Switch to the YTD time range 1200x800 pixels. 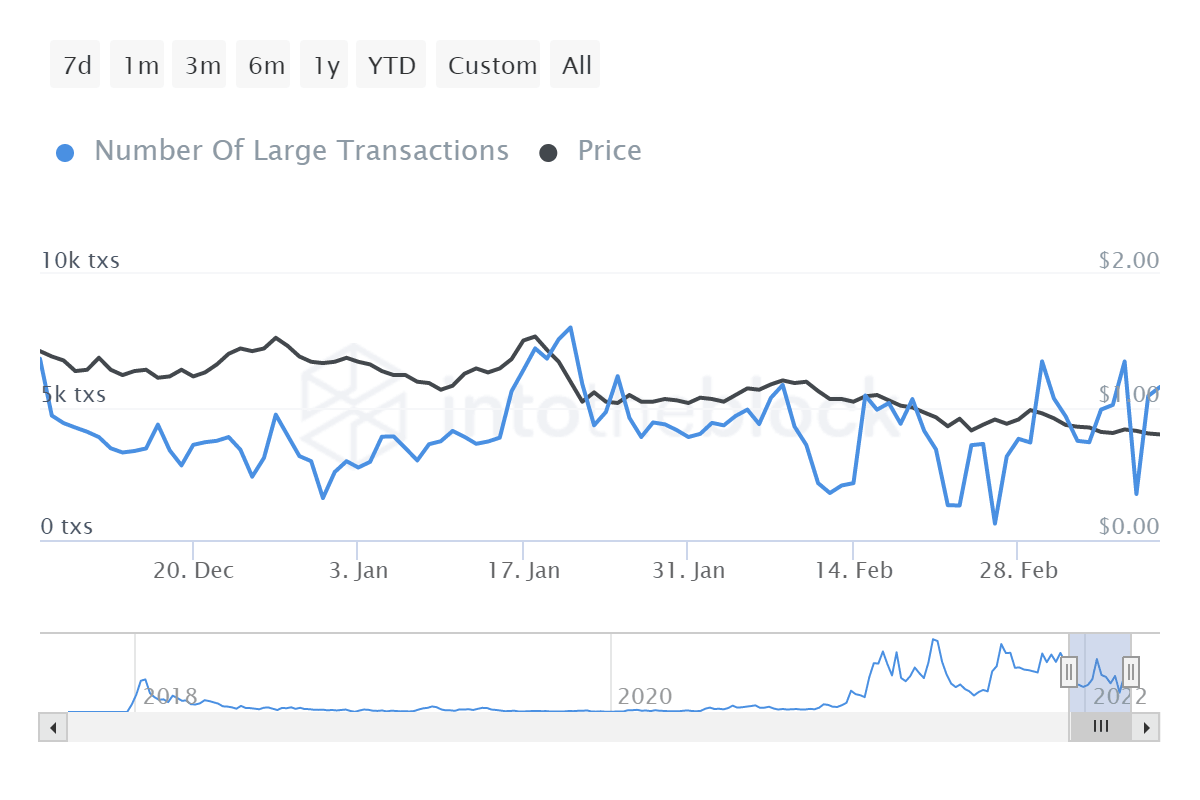[x=390, y=64]
